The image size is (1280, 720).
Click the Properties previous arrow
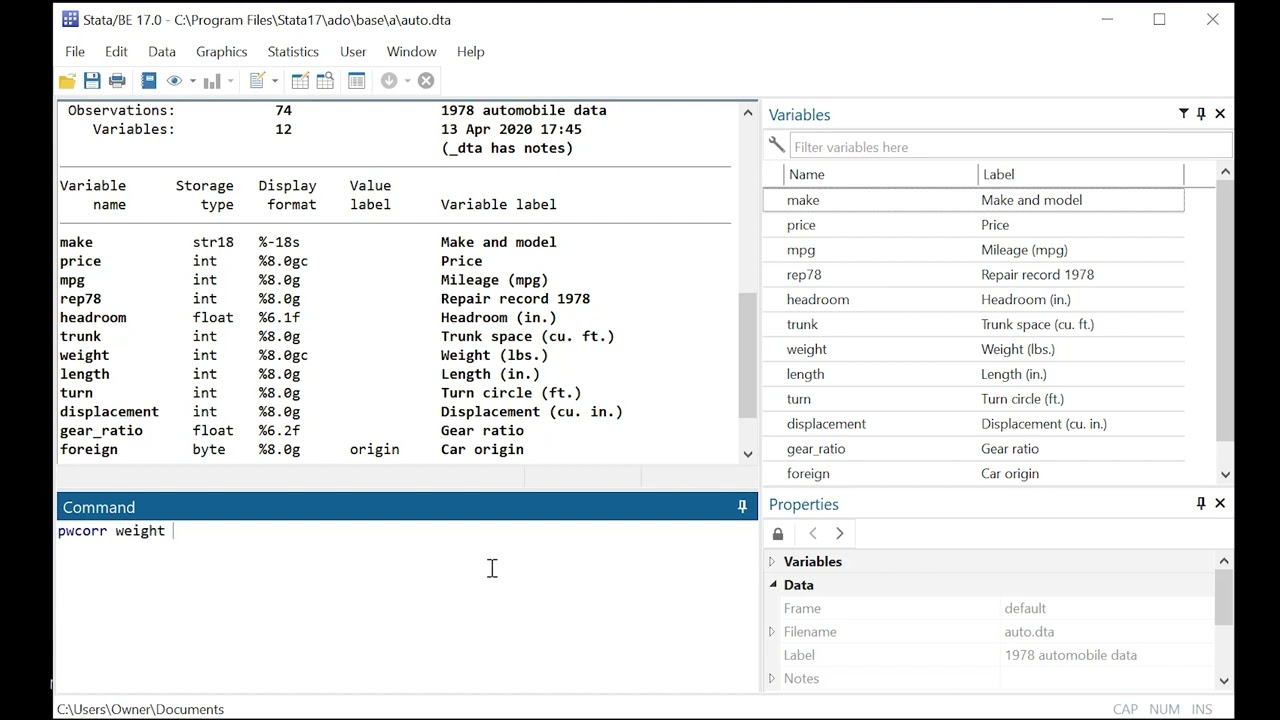tap(813, 534)
